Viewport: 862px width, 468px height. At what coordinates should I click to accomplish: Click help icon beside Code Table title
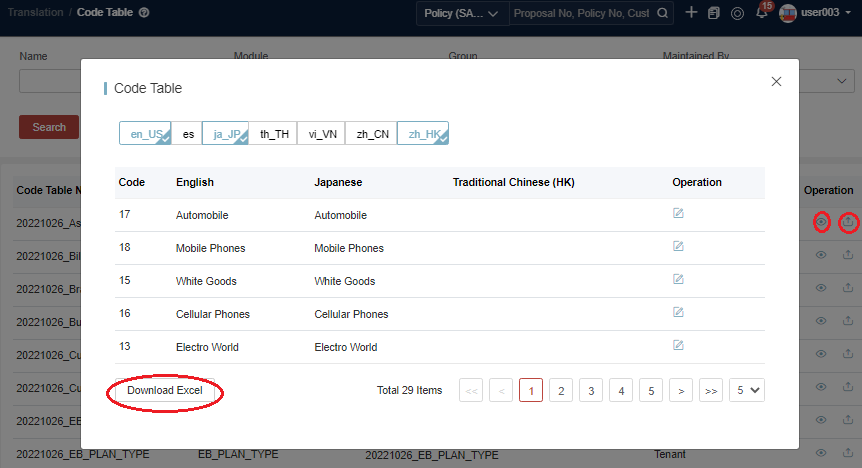(145, 13)
